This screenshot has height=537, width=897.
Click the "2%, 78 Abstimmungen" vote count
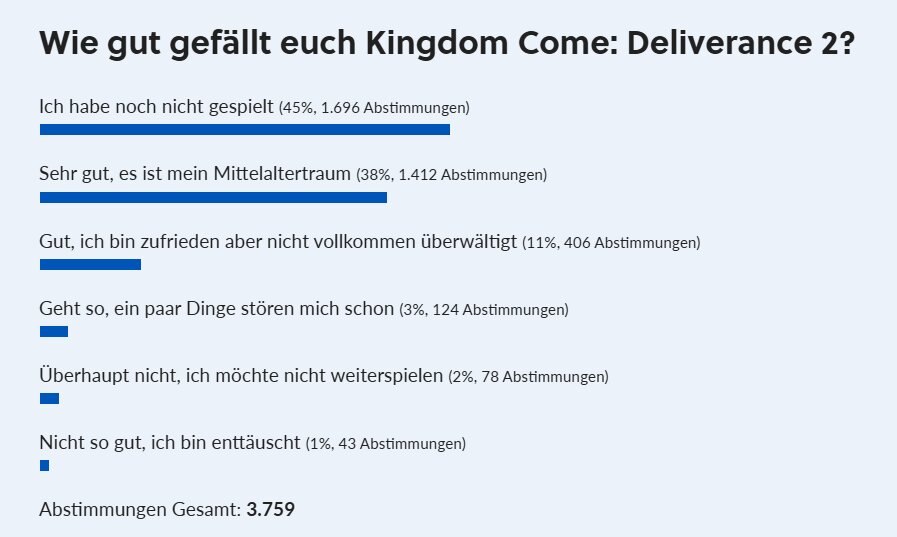[x=528, y=378]
